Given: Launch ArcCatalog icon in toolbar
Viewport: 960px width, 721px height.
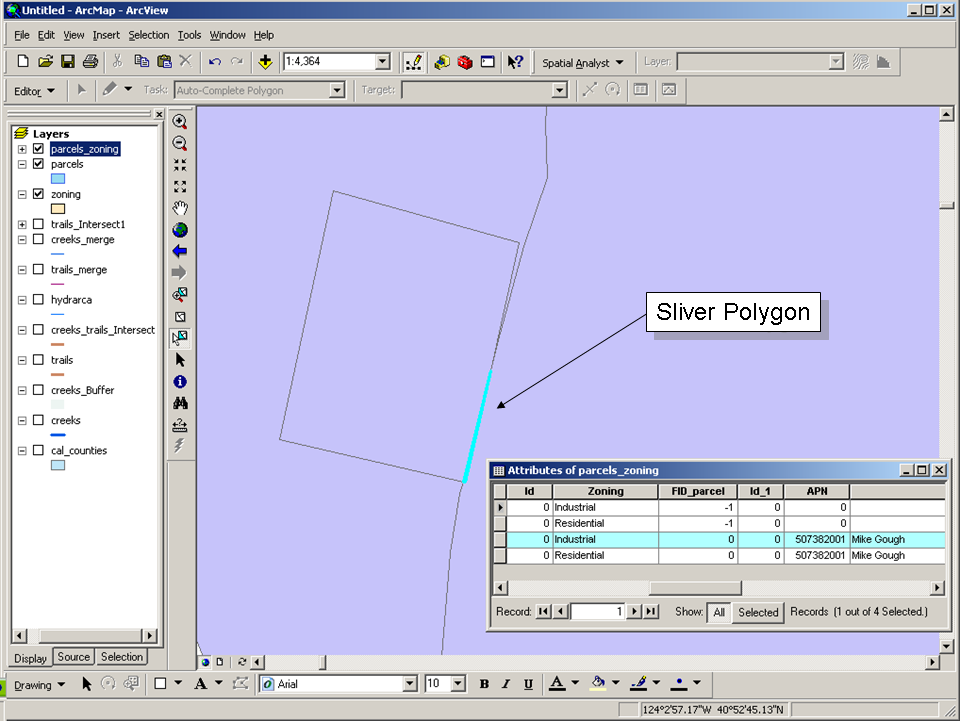Looking at the screenshot, I should pos(442,62).
